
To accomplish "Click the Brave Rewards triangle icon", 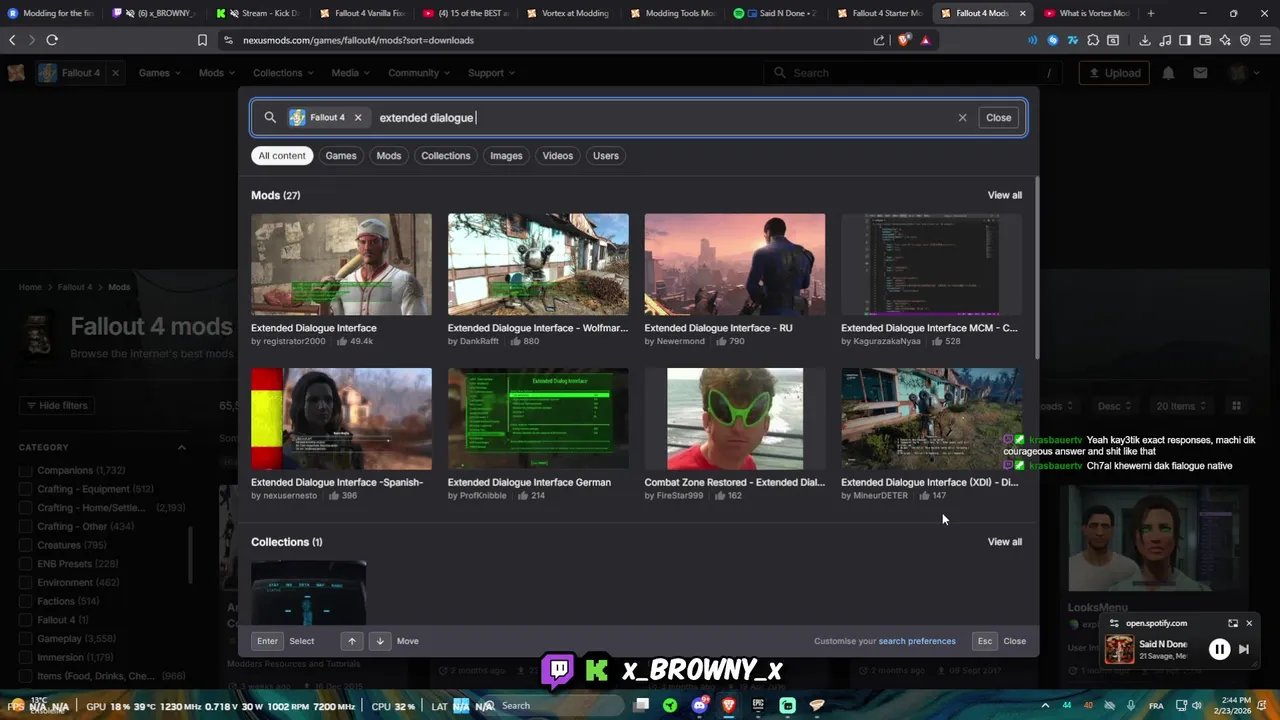I will pyautogui.click(x=925, y=40).
